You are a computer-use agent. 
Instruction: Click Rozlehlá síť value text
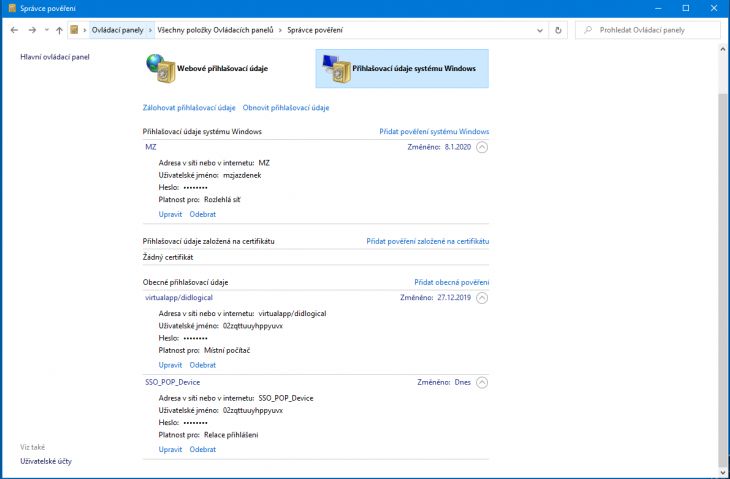click(222, 200)
